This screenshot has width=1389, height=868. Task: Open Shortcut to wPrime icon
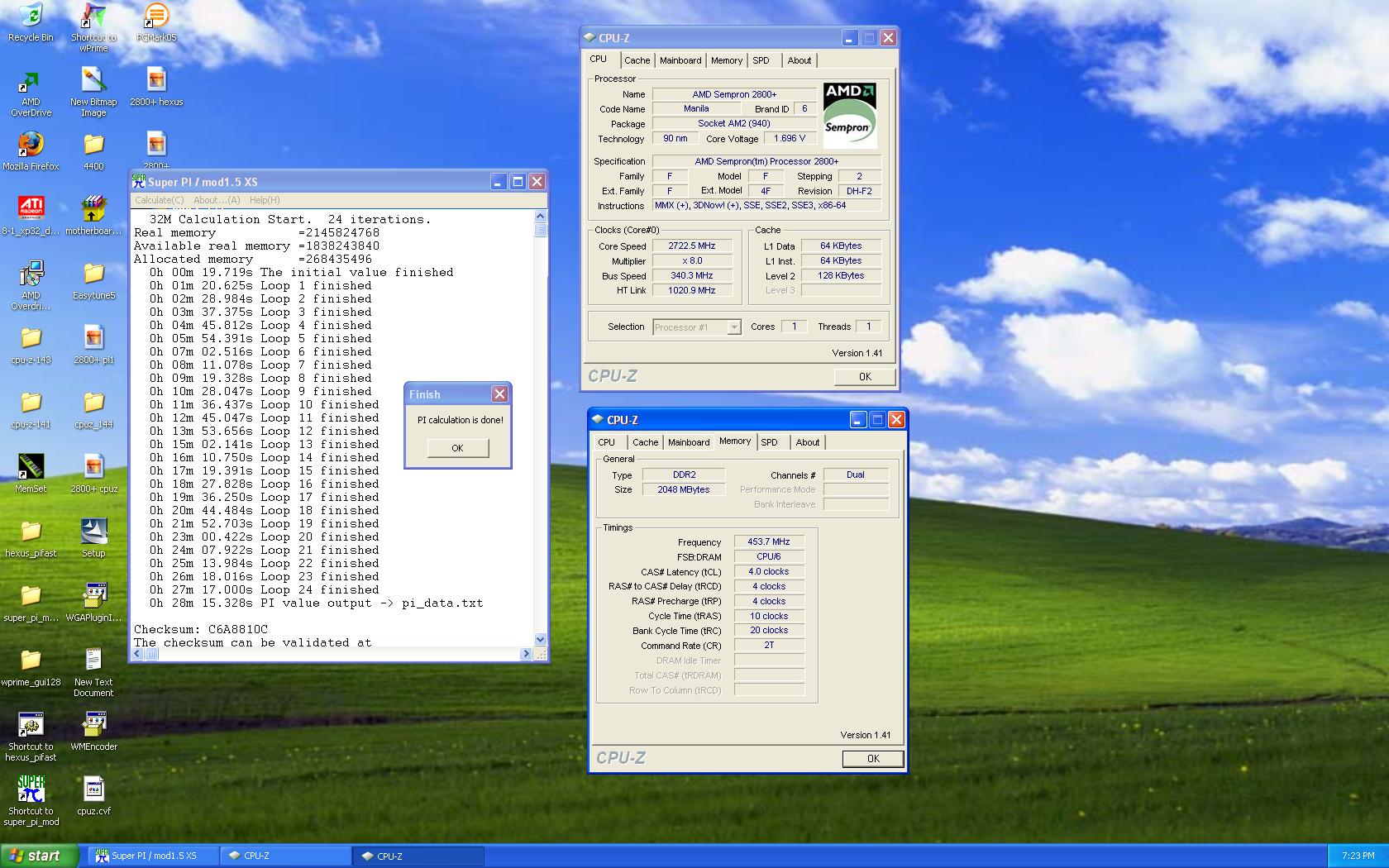pos(93,27)
